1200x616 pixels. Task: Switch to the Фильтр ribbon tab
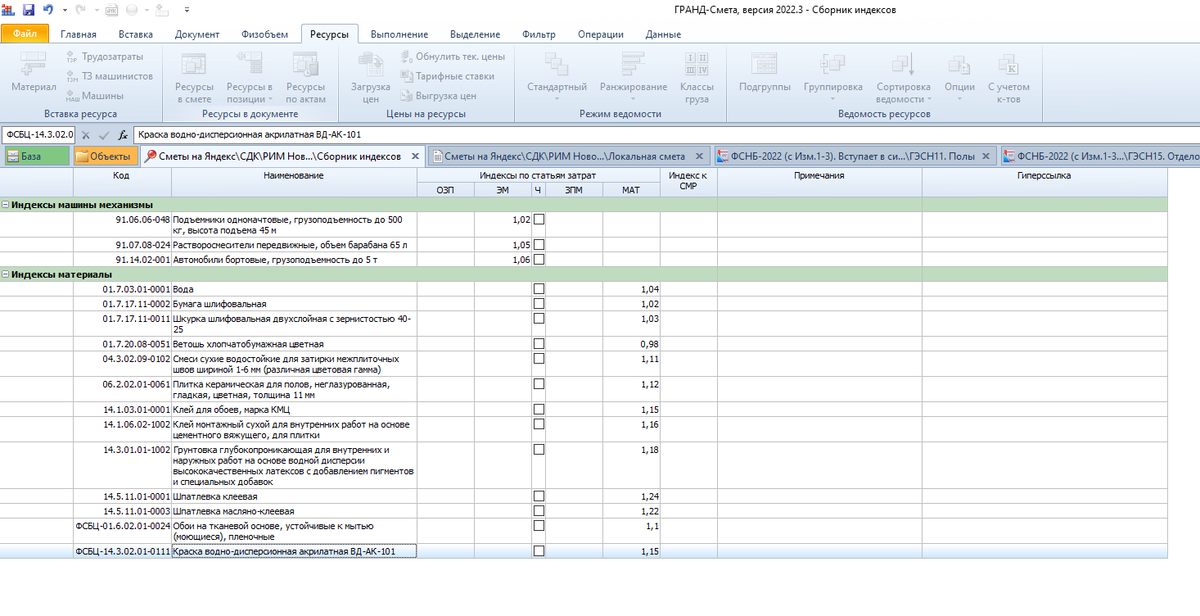(539, 34)
